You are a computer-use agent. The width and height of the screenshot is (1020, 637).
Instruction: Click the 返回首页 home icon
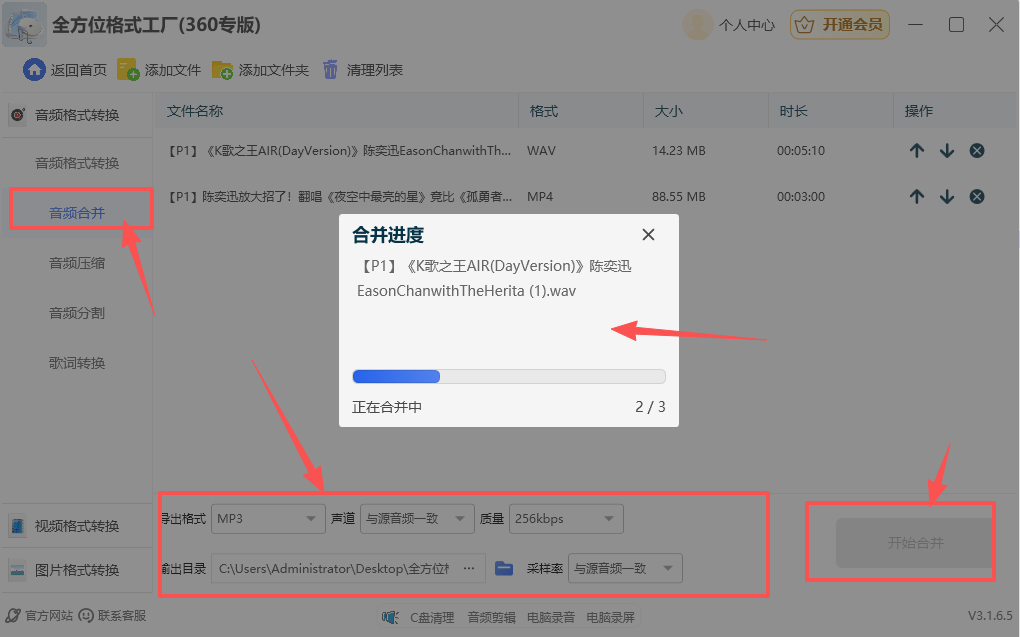pyautogui.click(x=34, y=69)
